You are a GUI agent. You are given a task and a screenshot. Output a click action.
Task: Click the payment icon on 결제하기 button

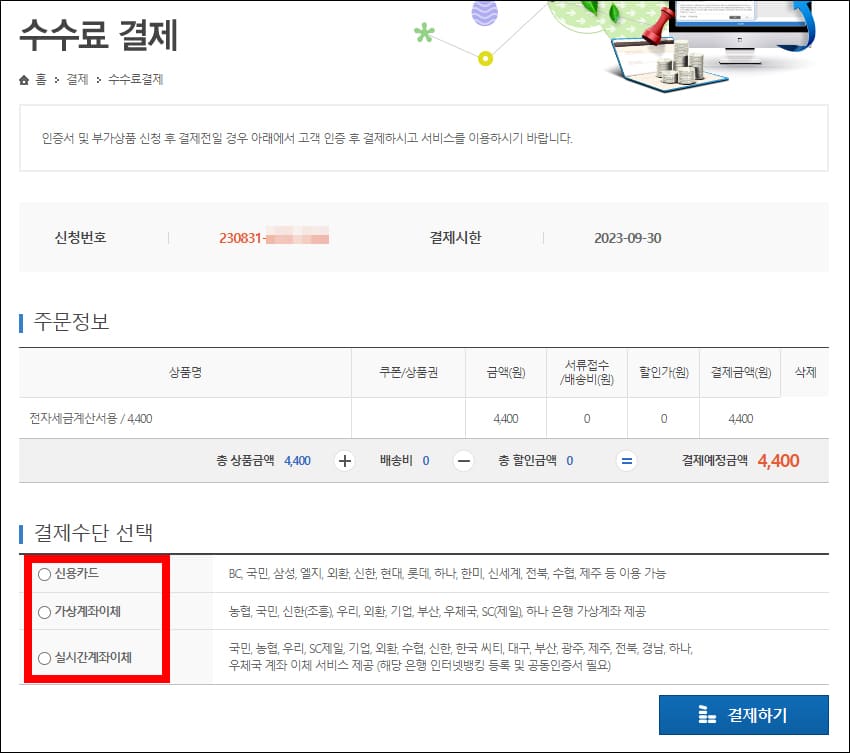point(707,715)
